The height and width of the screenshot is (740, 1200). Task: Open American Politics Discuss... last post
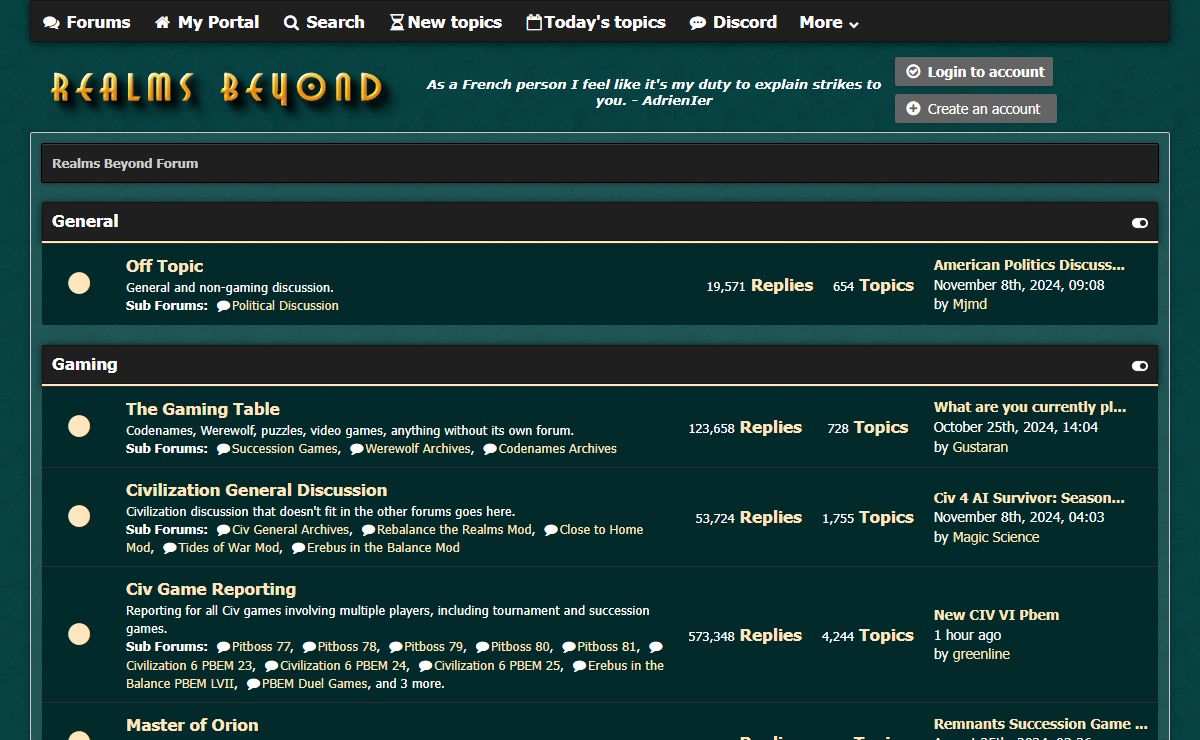1029,265
